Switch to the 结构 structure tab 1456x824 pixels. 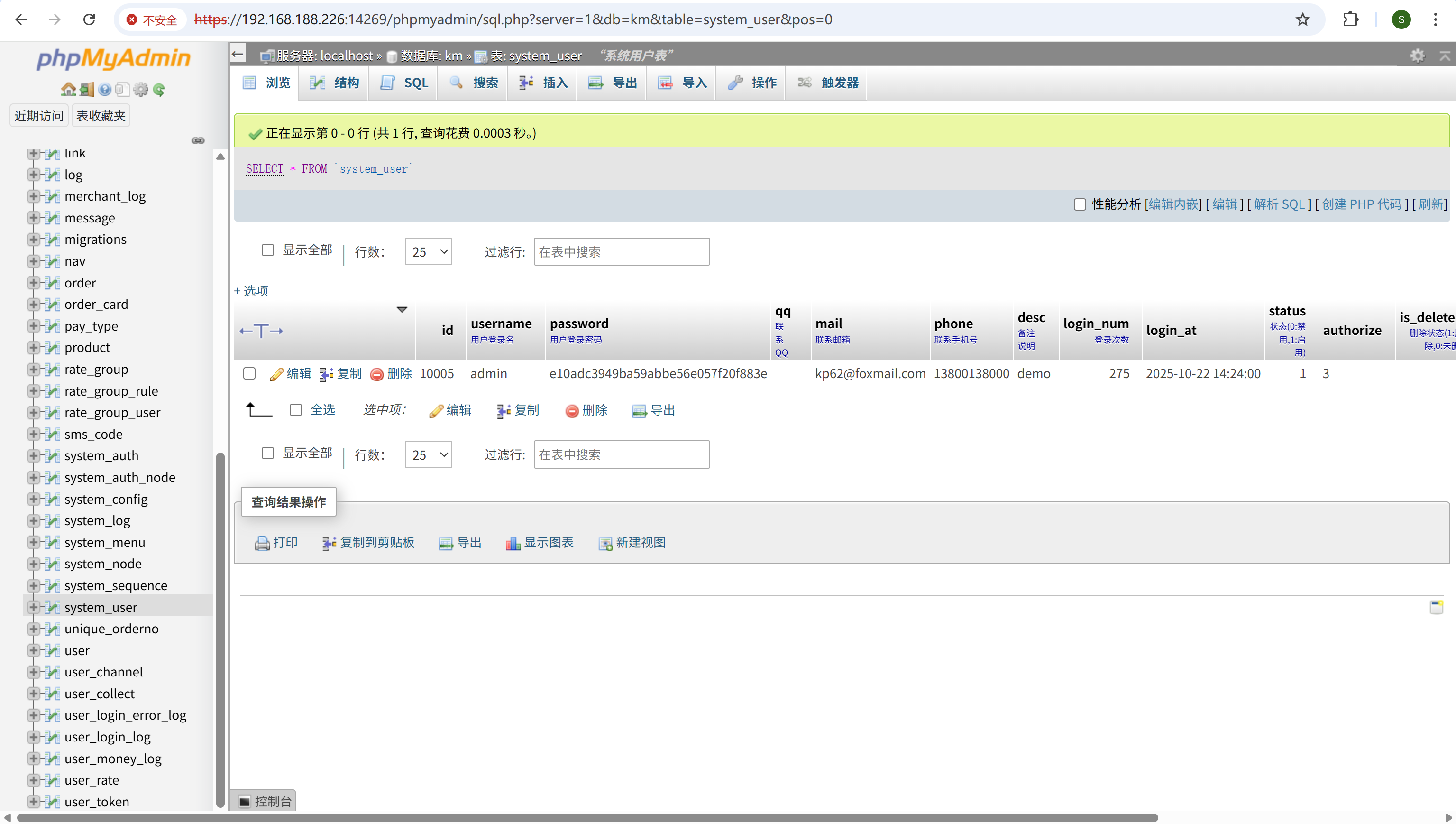[334, 83]
